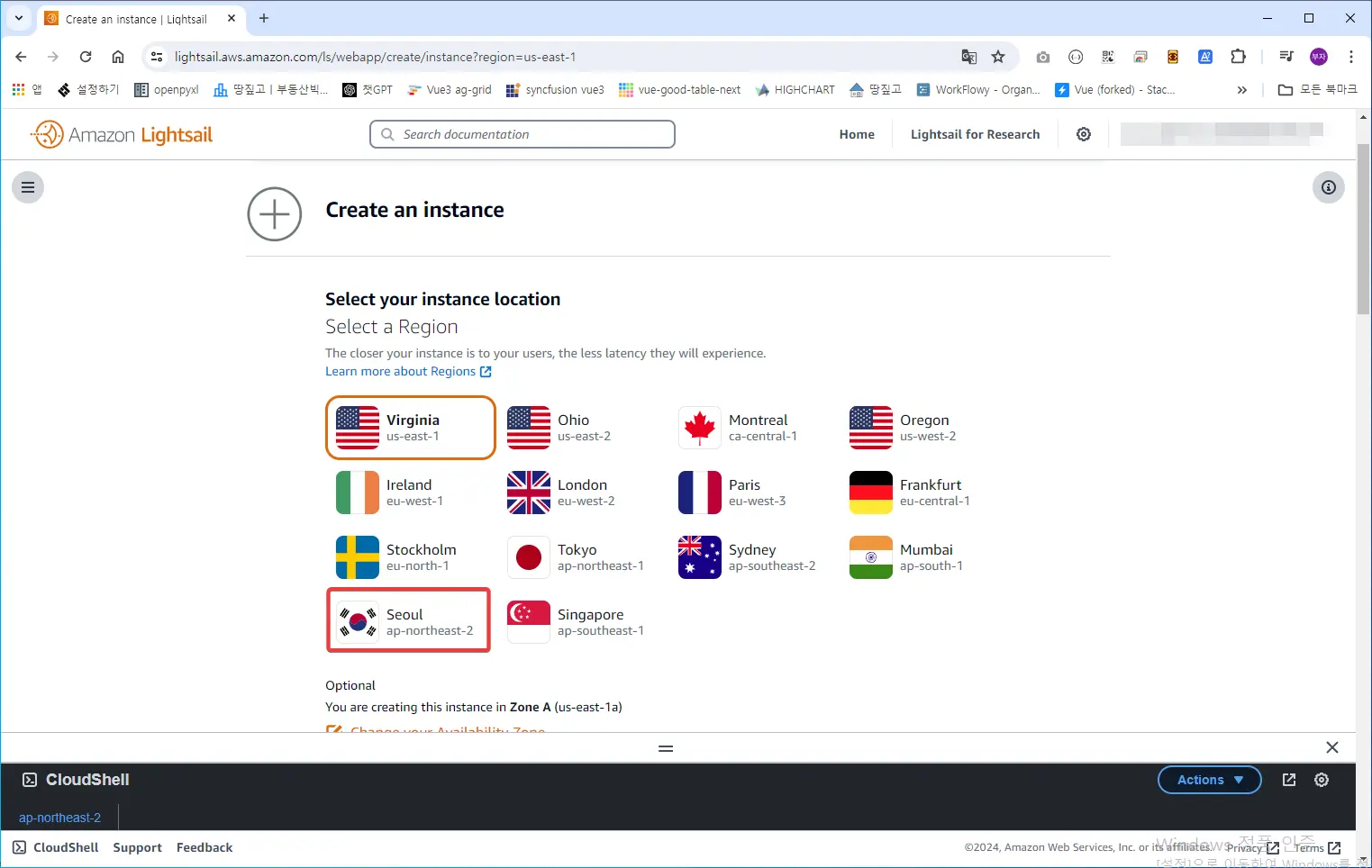Open the browser home page
The height and width of the screenshot is (868, 1372).
pyautogui.click(x=118, y=57)
